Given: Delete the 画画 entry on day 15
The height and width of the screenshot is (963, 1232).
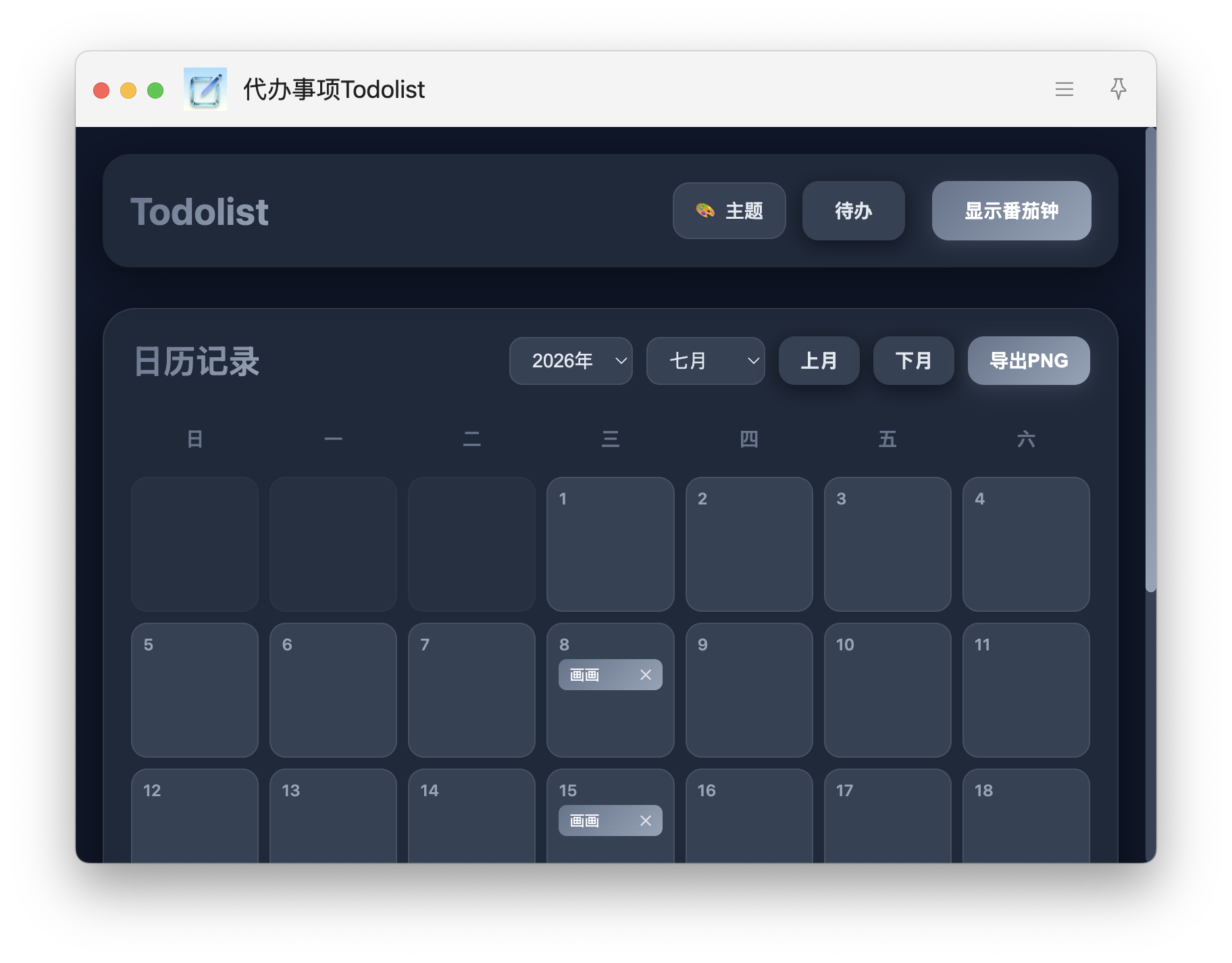Looking at the screenshot, I should click(x=646, y=821).
